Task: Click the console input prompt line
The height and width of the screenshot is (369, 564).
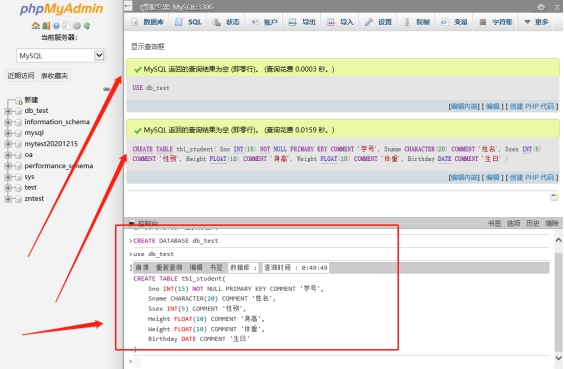Action: (x=338, y=362)
